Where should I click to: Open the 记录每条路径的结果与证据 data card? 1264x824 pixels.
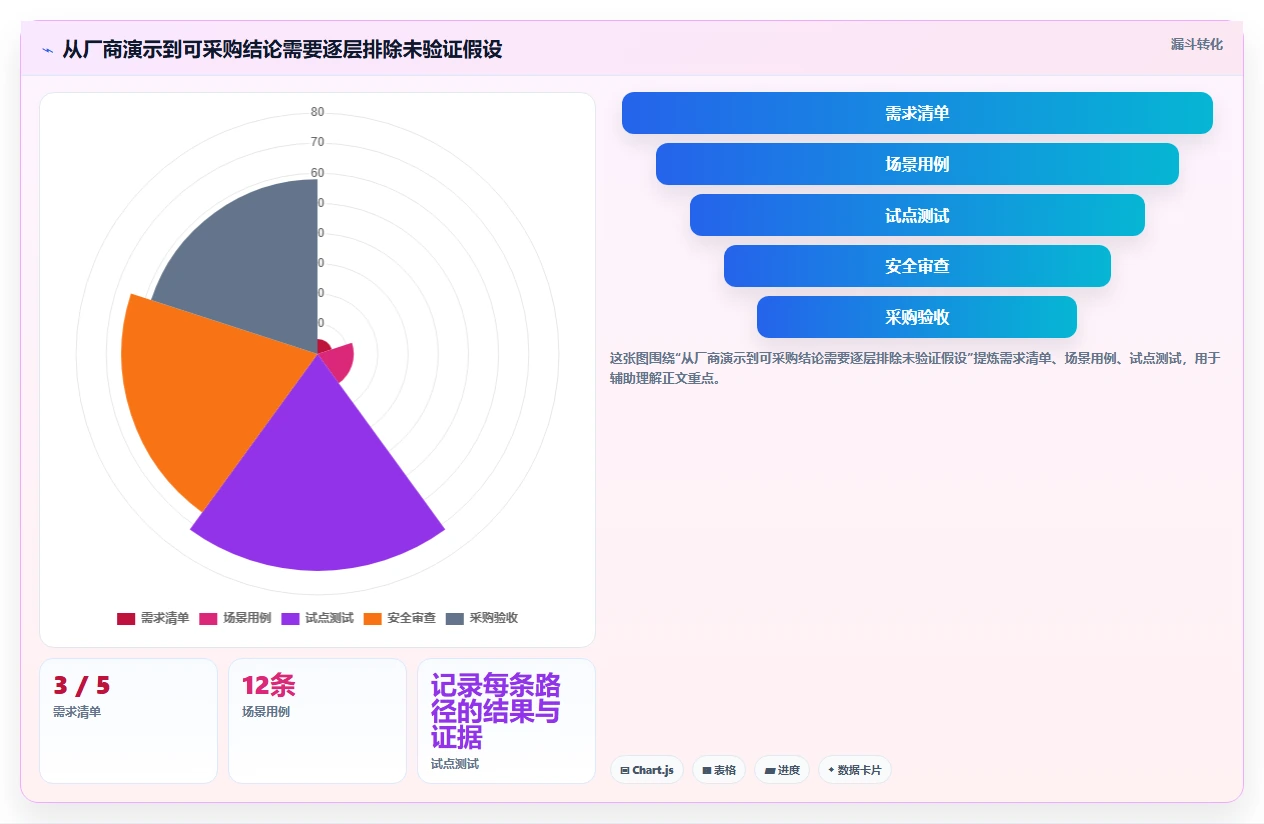coord(506,721)
